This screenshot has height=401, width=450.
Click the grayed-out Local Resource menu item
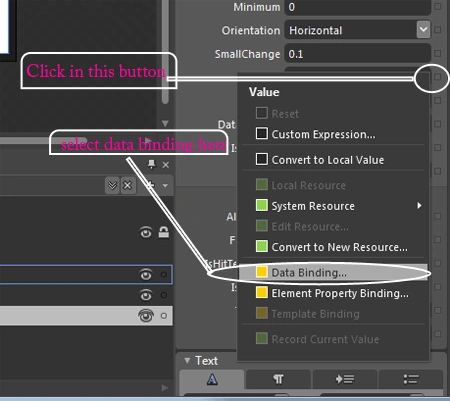pyautogui.click(x=333, y=185)
